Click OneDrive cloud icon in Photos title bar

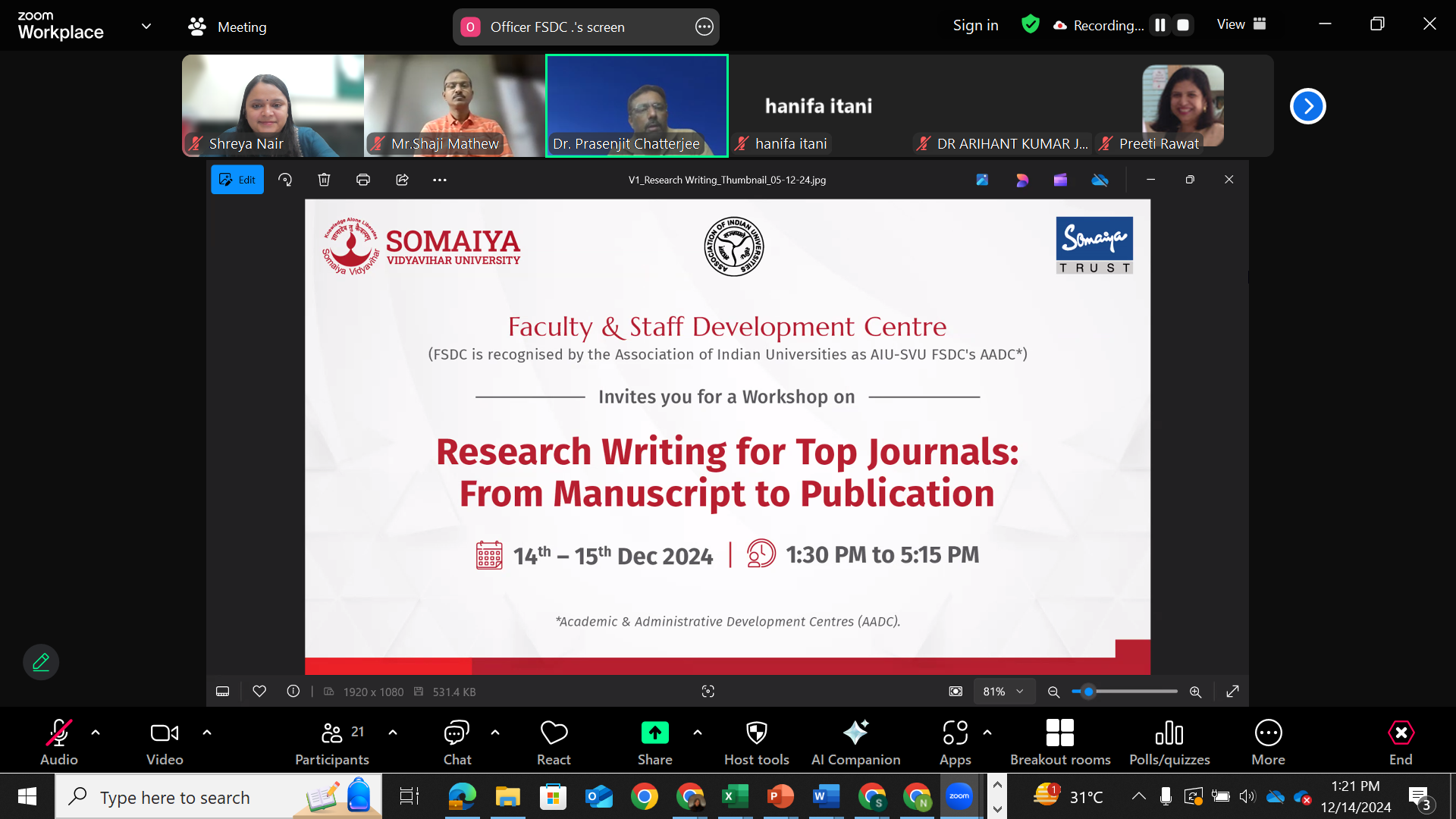coord(1100,180)
